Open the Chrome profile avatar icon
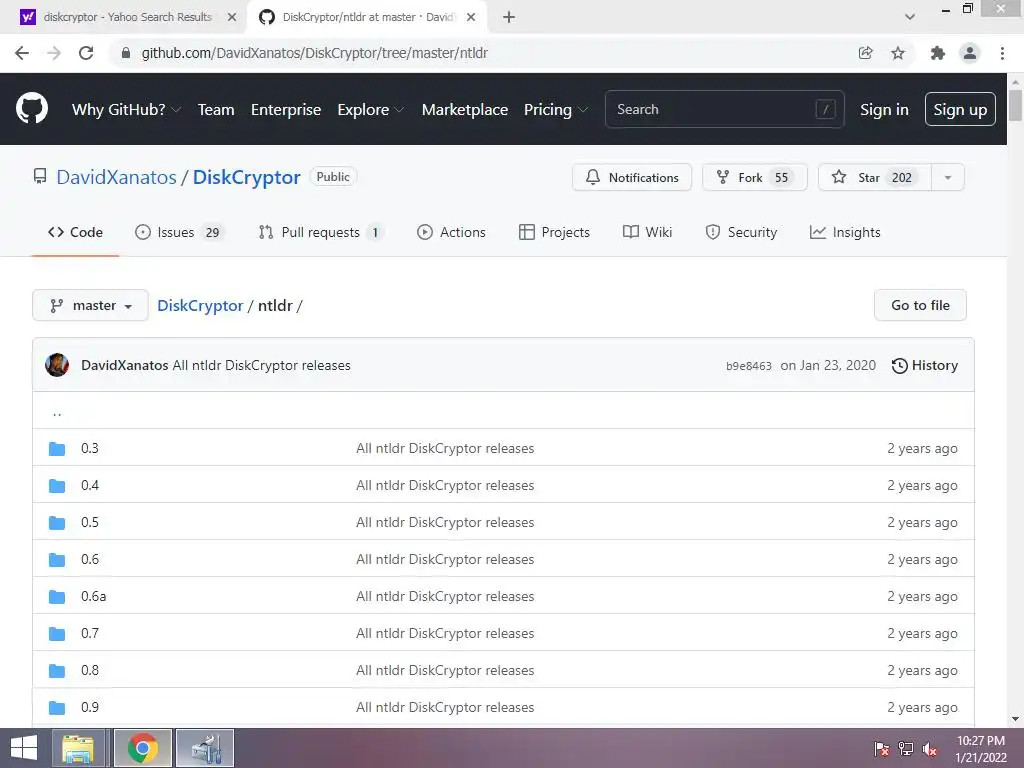This screenshot has height=768, width=1024. (970, 53)
